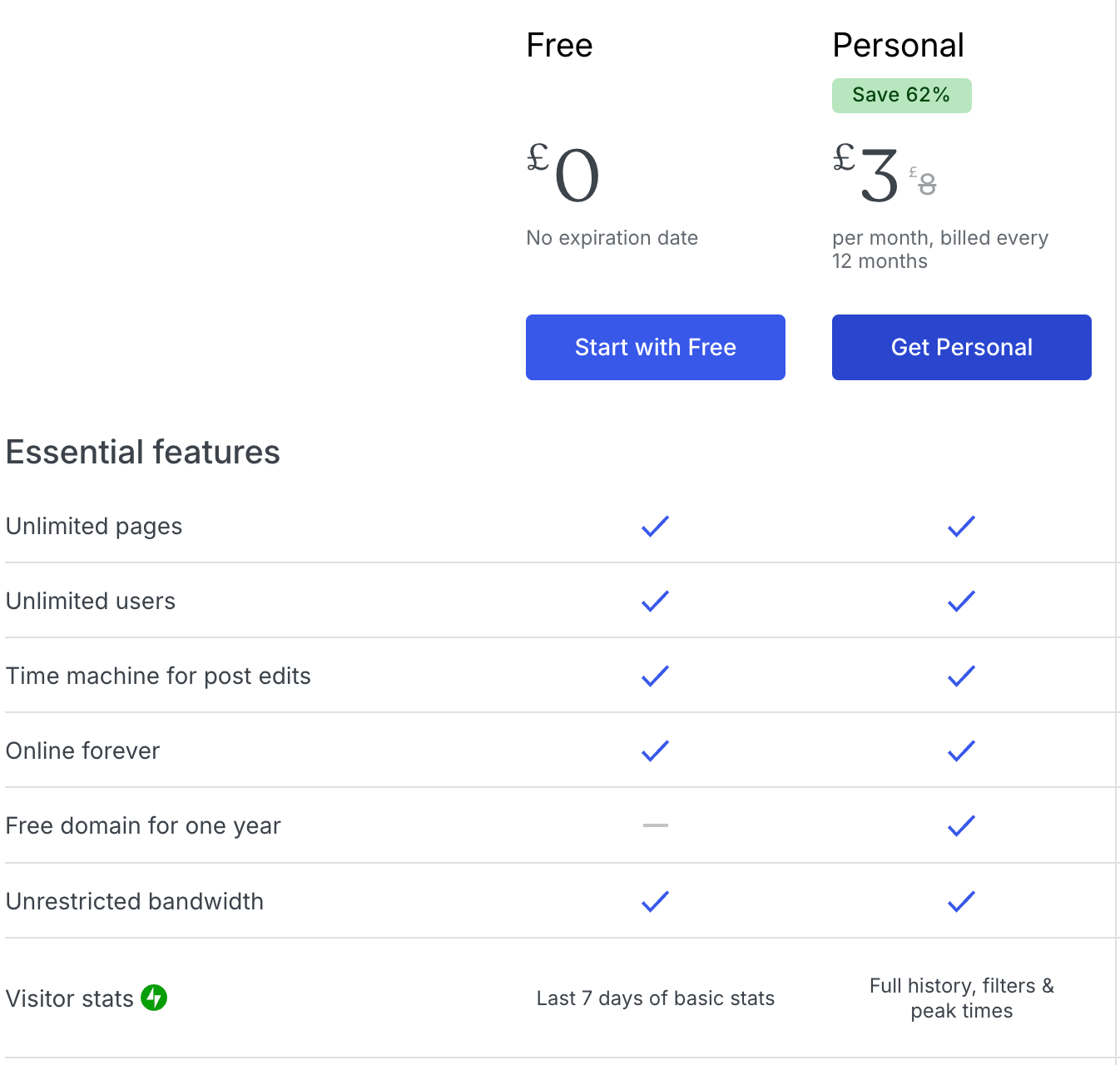Click the Free checkmark for Unrestricted bandwidth
Viewport: 1120px width, 1065px height.
pyautogui.click(x=656, y=901)
